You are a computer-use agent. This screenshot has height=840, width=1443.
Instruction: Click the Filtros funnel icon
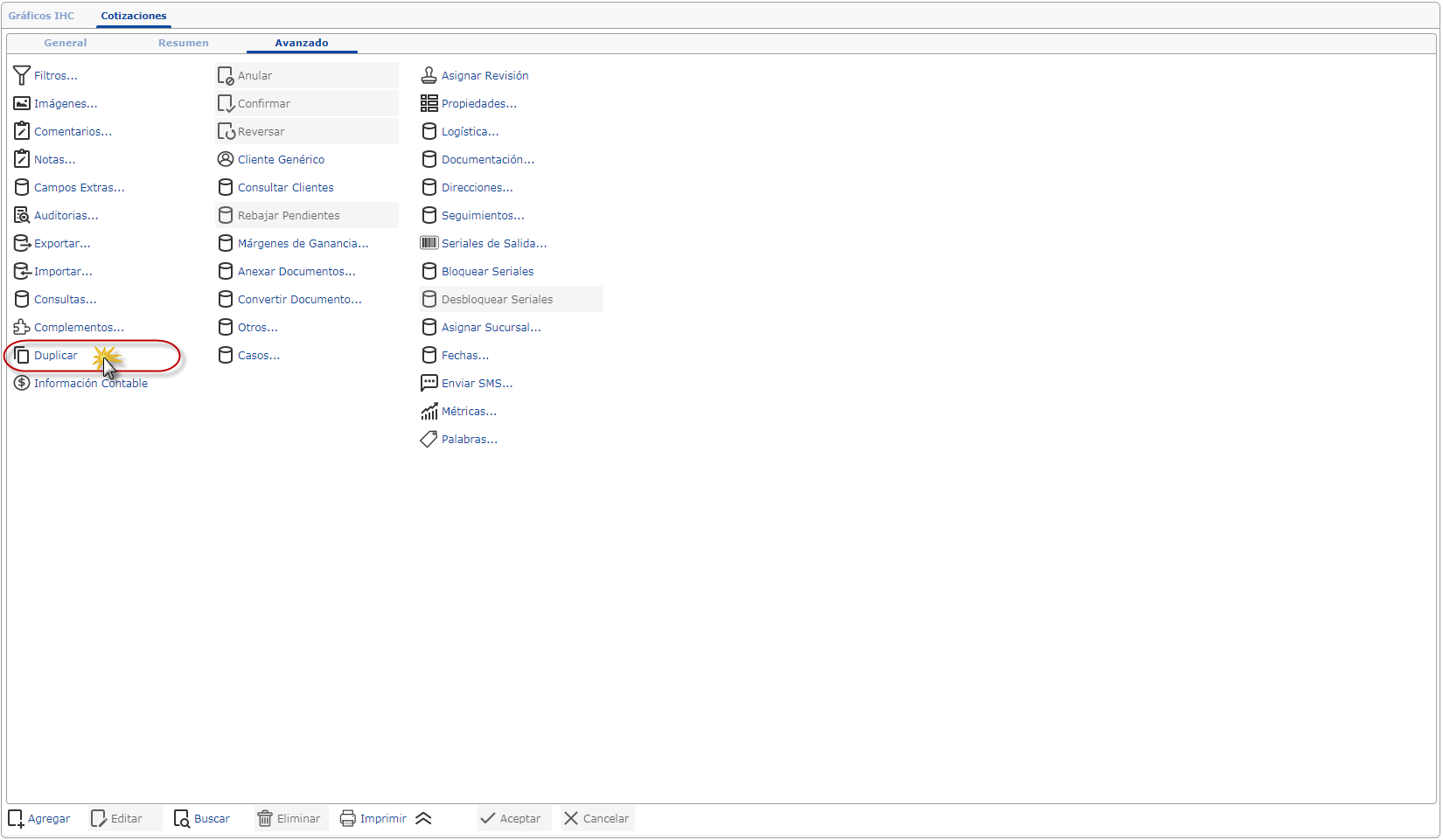click(x=22, y=76)
